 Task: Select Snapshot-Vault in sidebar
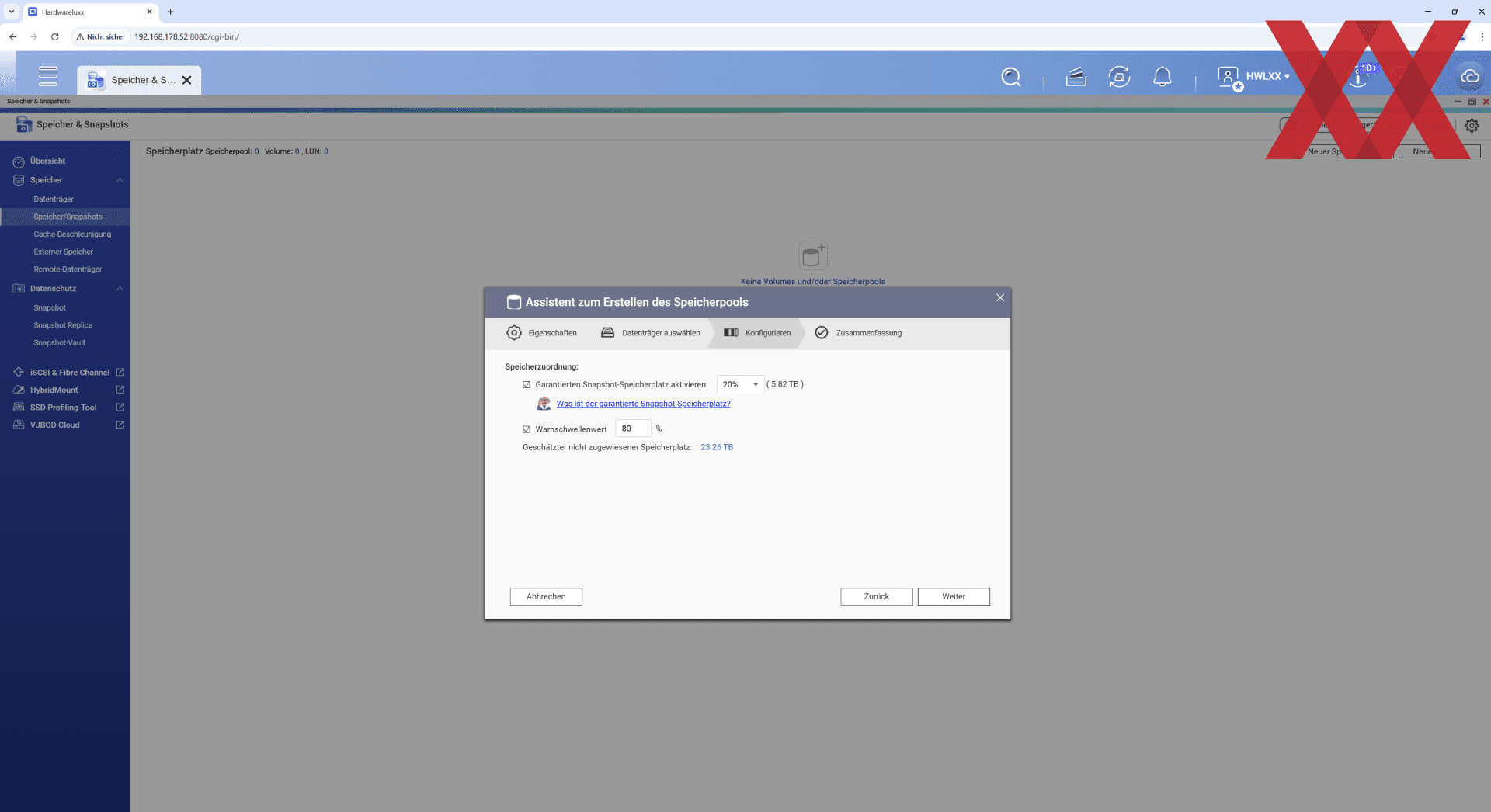point(59,343)
